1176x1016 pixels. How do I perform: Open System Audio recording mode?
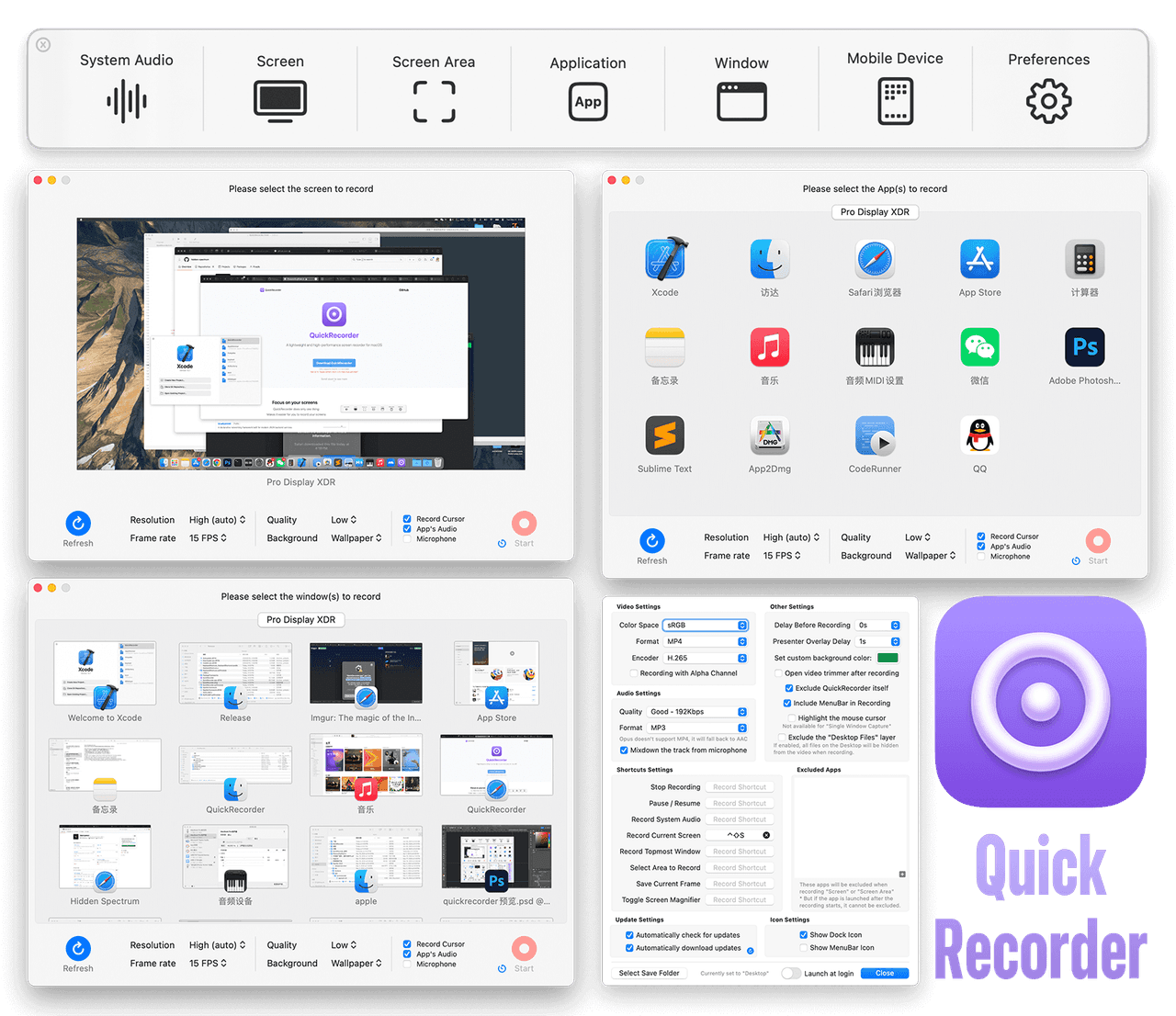(x=127, y=100)
